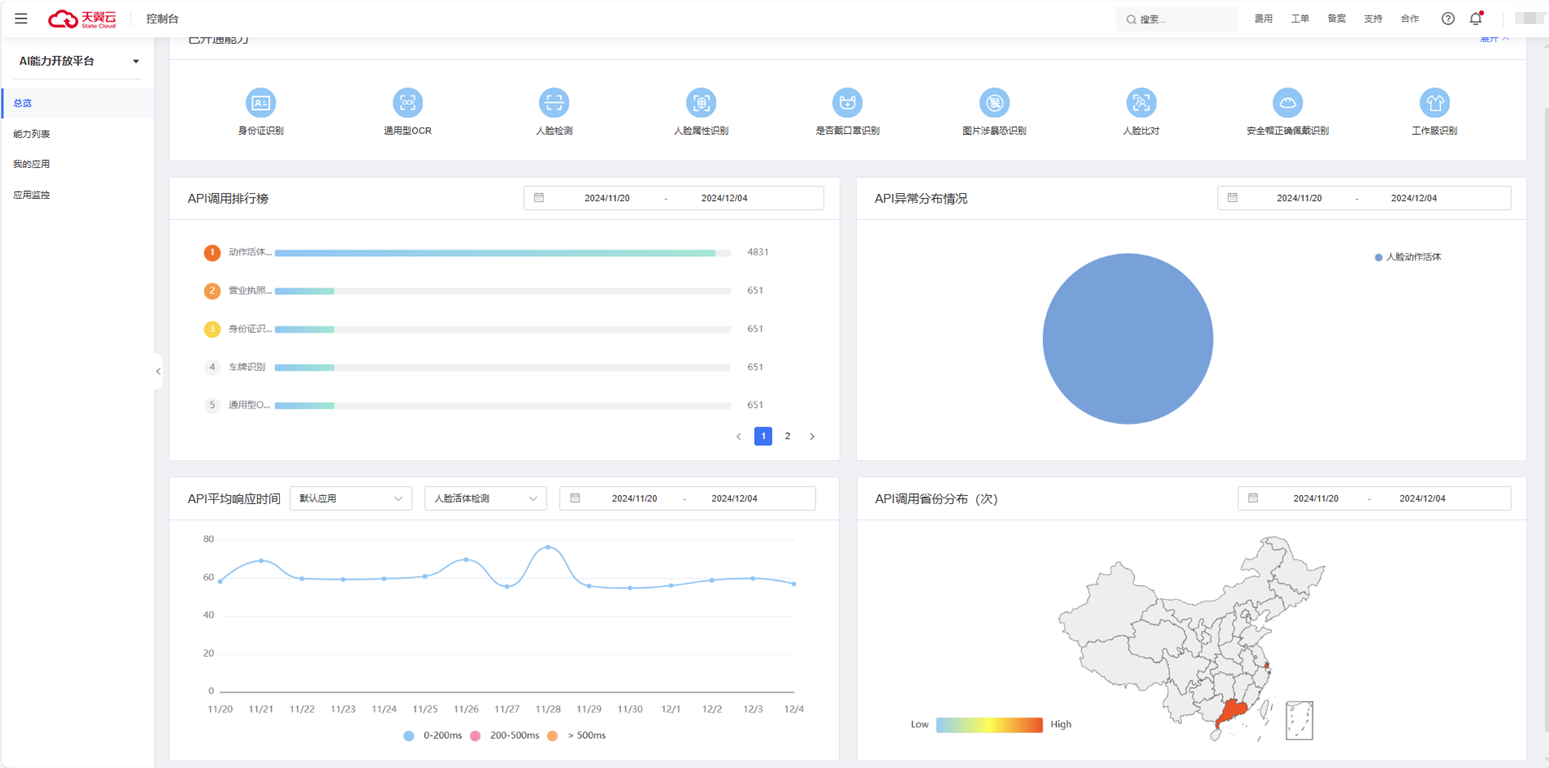Open the 安全帽正确佩戴识别 capability icon

tap(1287, 102)
